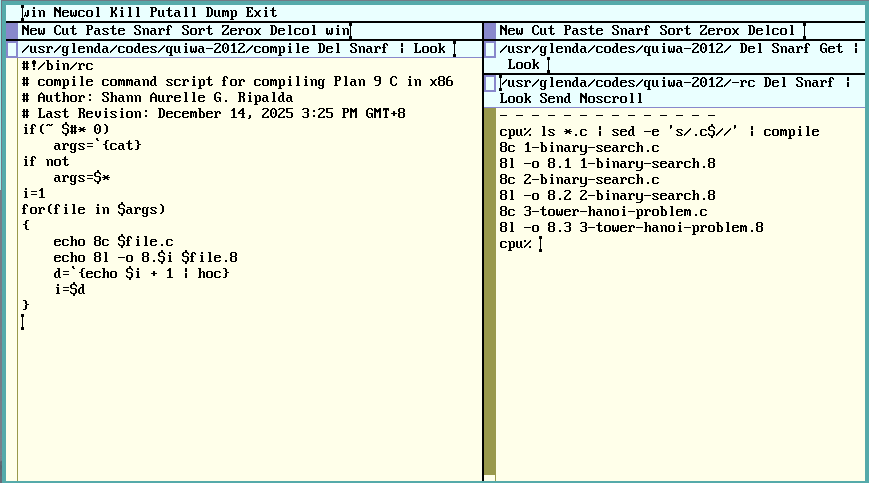869x483 pixels.
Task: Click Del in the quiwa-2012/ directory tag
Action: point(751,49)
